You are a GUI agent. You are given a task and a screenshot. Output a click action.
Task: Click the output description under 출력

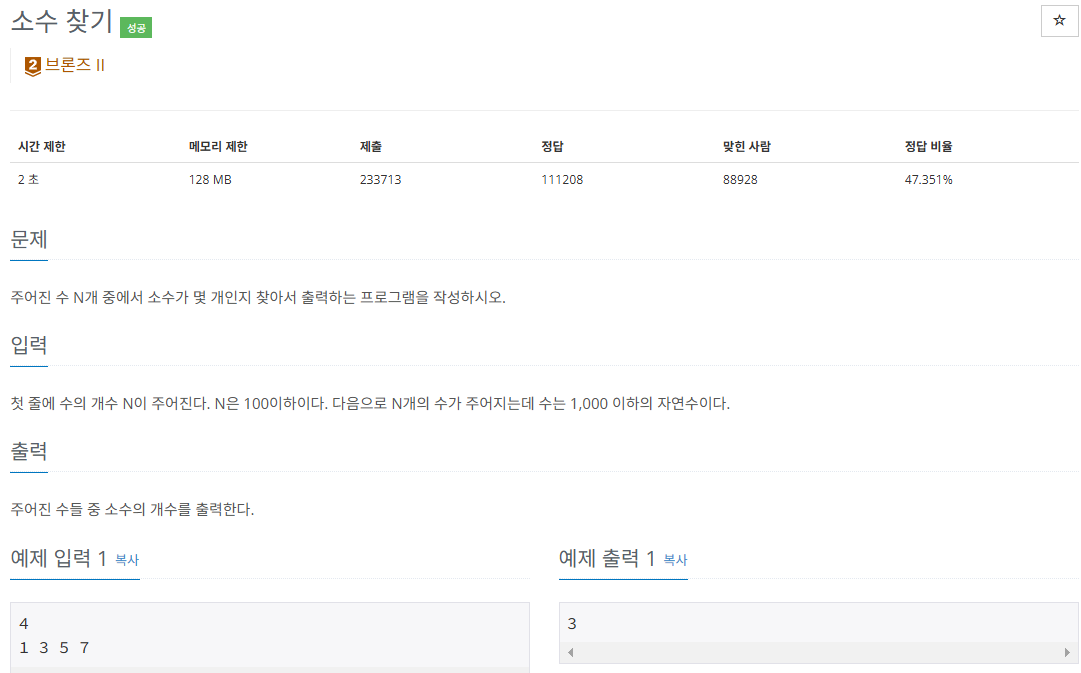(x=132, y=510)
